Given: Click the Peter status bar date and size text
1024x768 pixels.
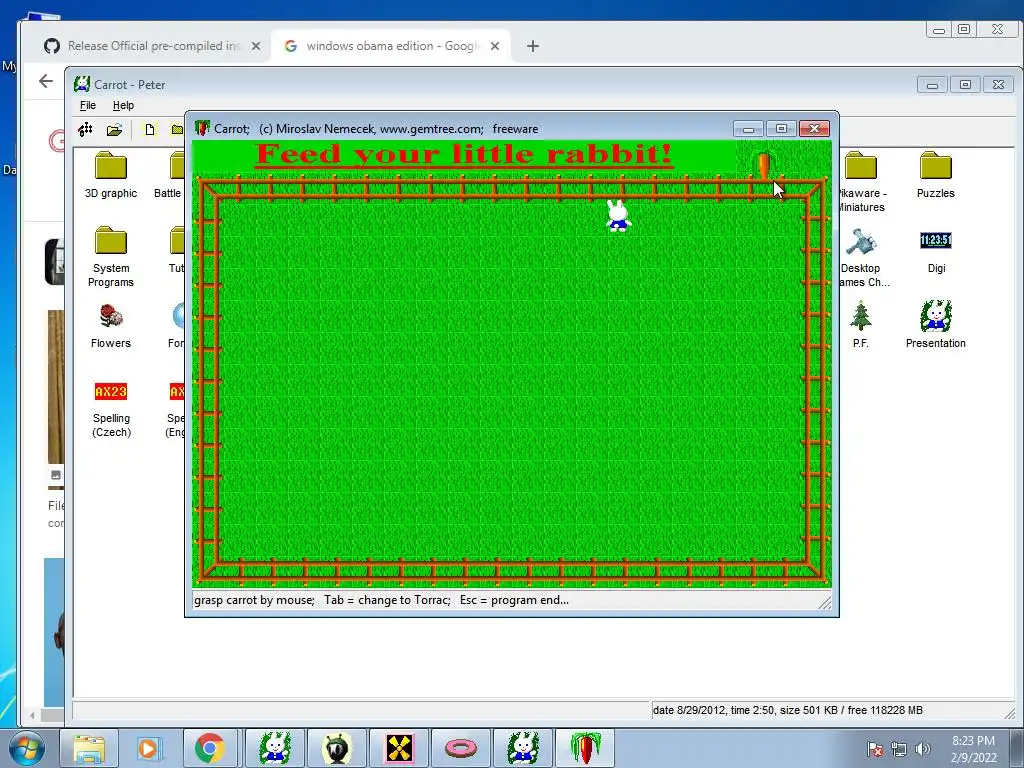Looking at the screenshot, I should tap(788, 710).
